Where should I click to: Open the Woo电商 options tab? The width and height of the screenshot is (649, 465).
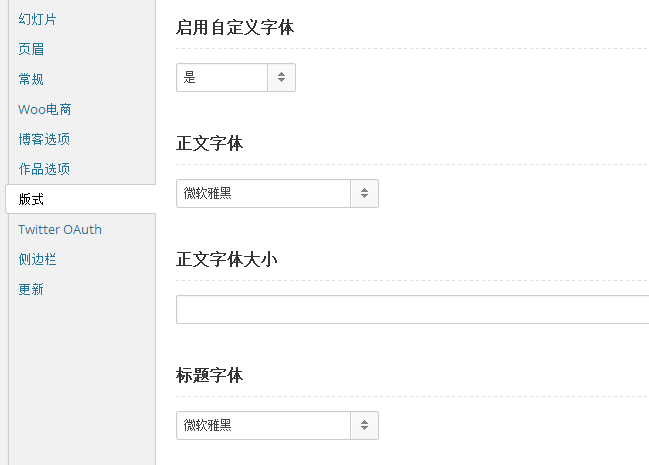tap(45, 109)
